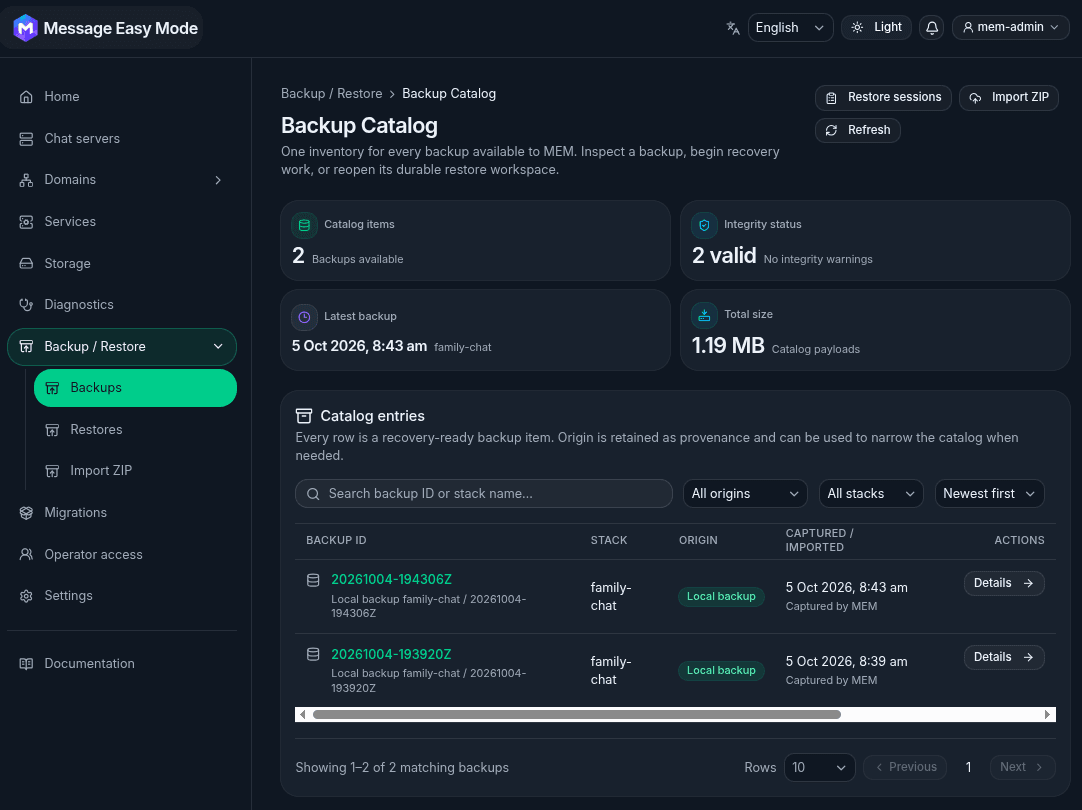Open Import ZIP in the sidebar

[x=135, y=471]
